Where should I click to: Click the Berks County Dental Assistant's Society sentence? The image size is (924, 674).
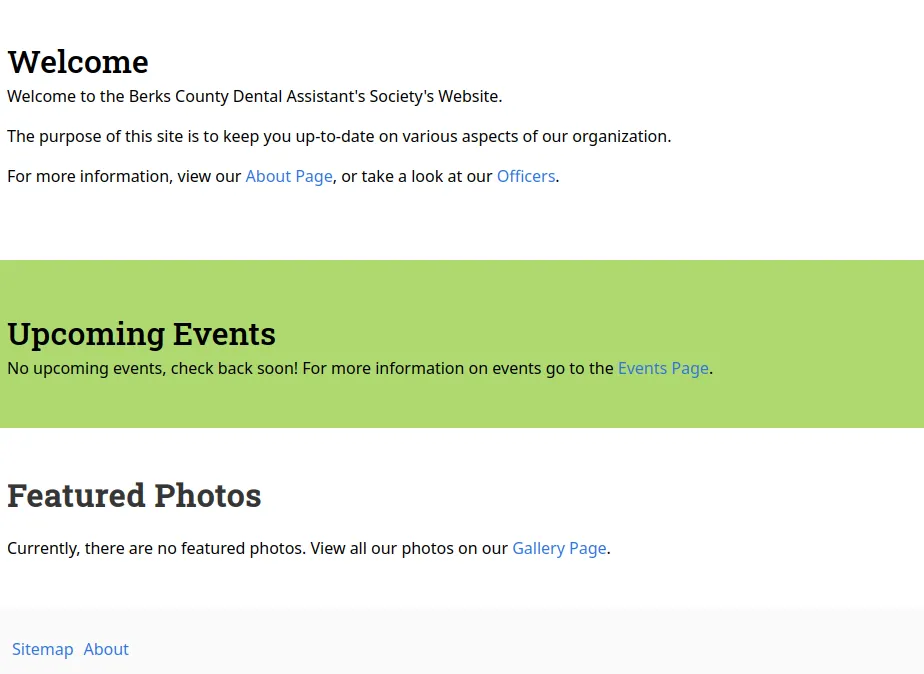(254, 97)
